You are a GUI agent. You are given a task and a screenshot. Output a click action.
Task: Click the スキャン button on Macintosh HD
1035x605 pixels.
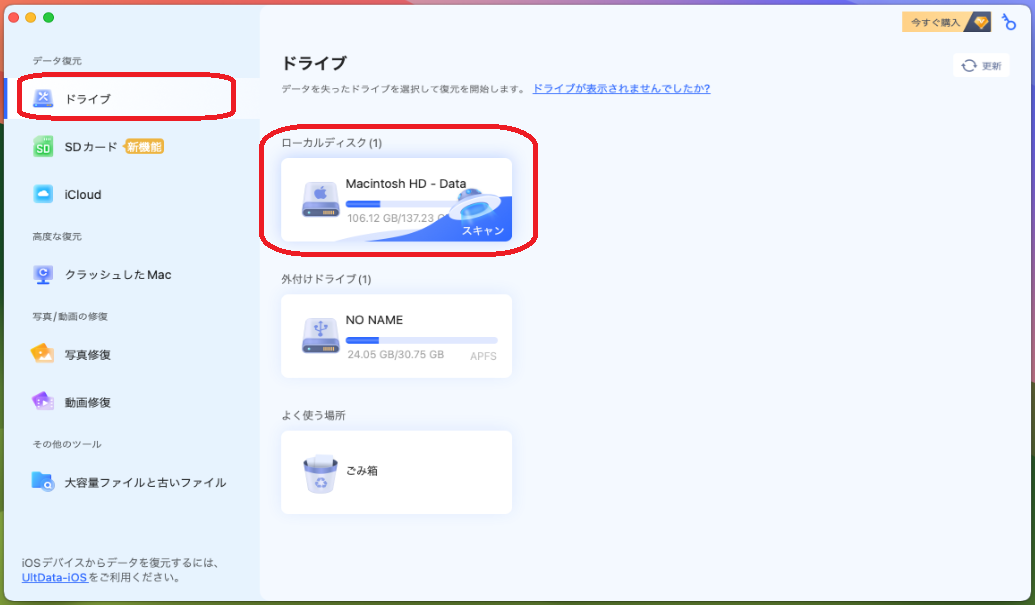(x=483, y=230)
